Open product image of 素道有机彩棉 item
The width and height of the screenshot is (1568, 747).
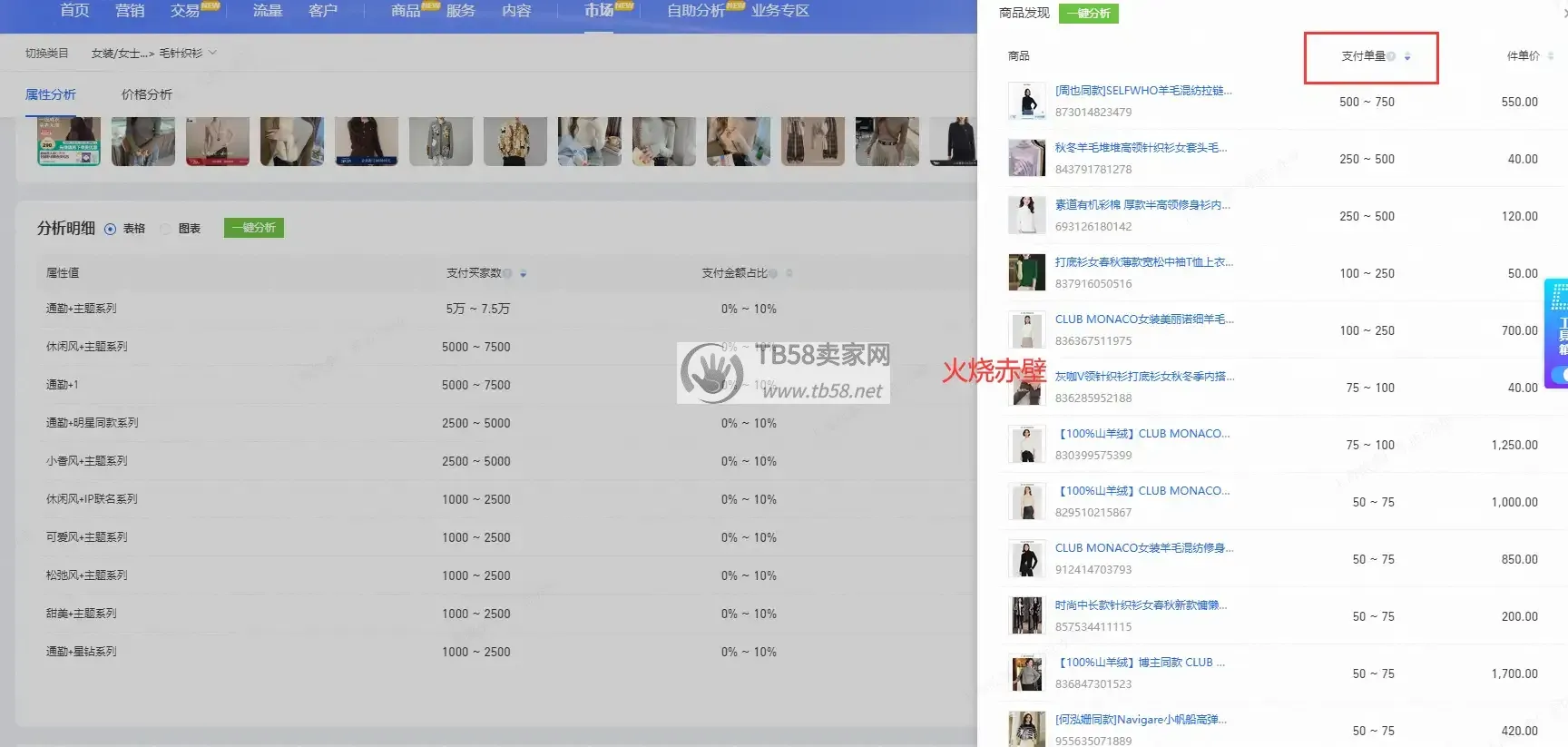(1027, 216)
